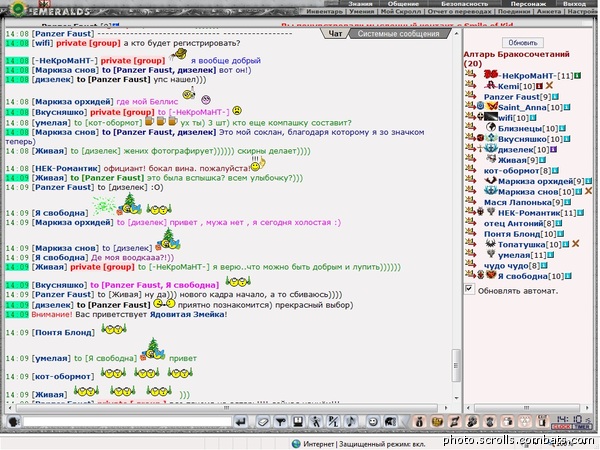
Task: Click the walking figure icon in toolbar
Action: coord(316,422)
